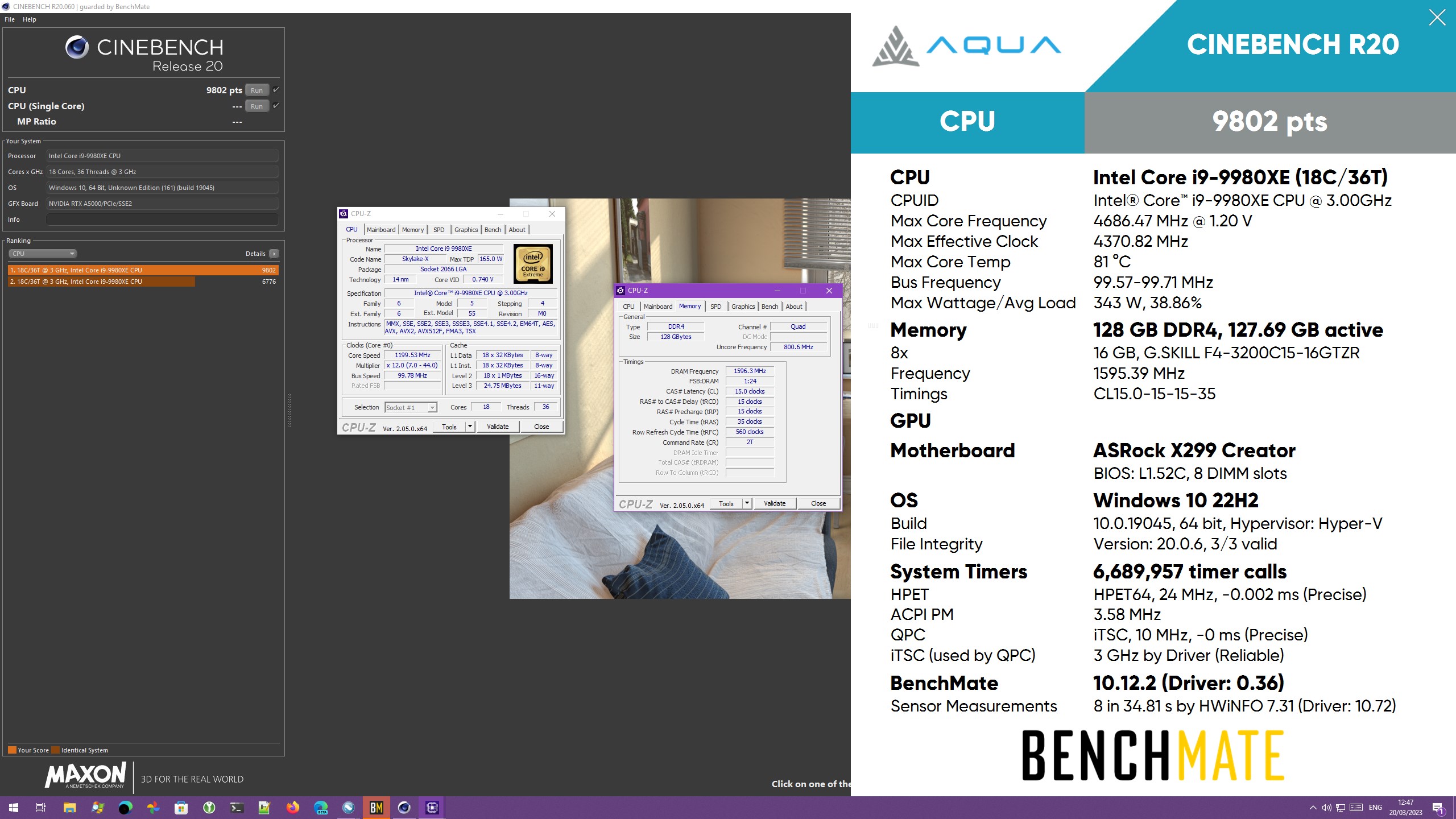The image size is (1456, 819).
Task: Open the blue globe taskbar icon
Action: pos(349,807)
